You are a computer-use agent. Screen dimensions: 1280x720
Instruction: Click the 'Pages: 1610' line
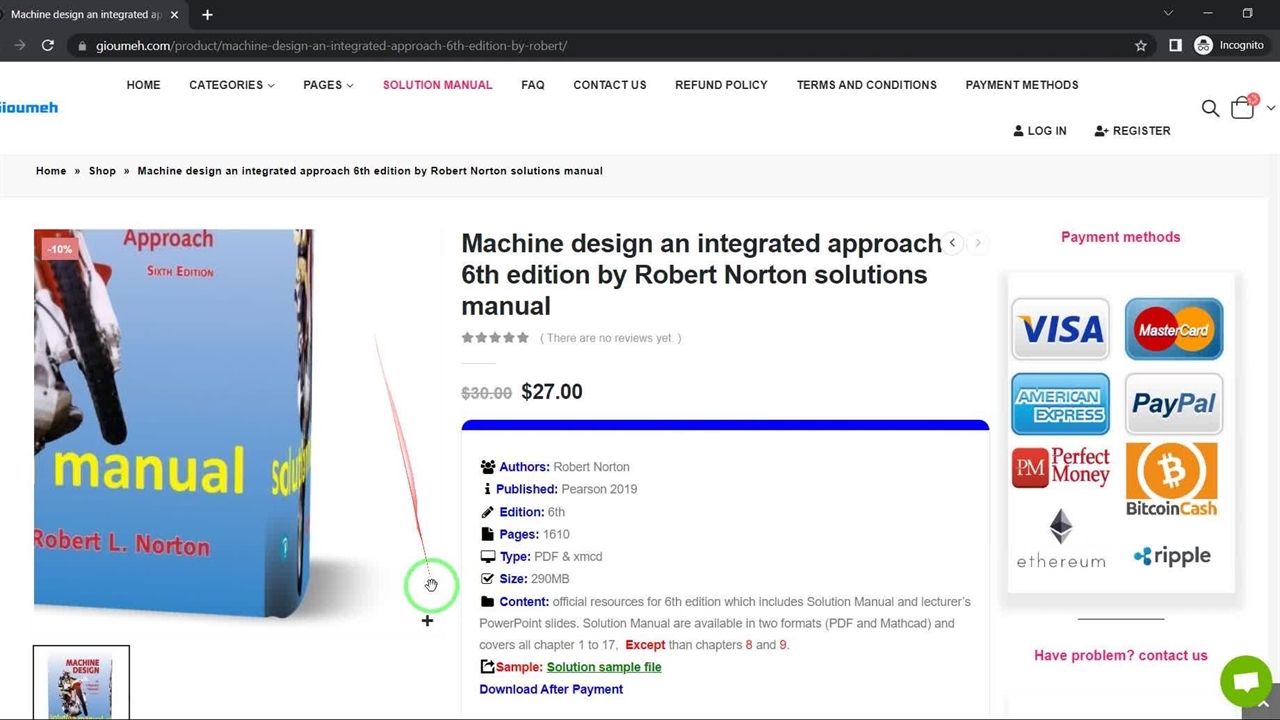(525, 534)
